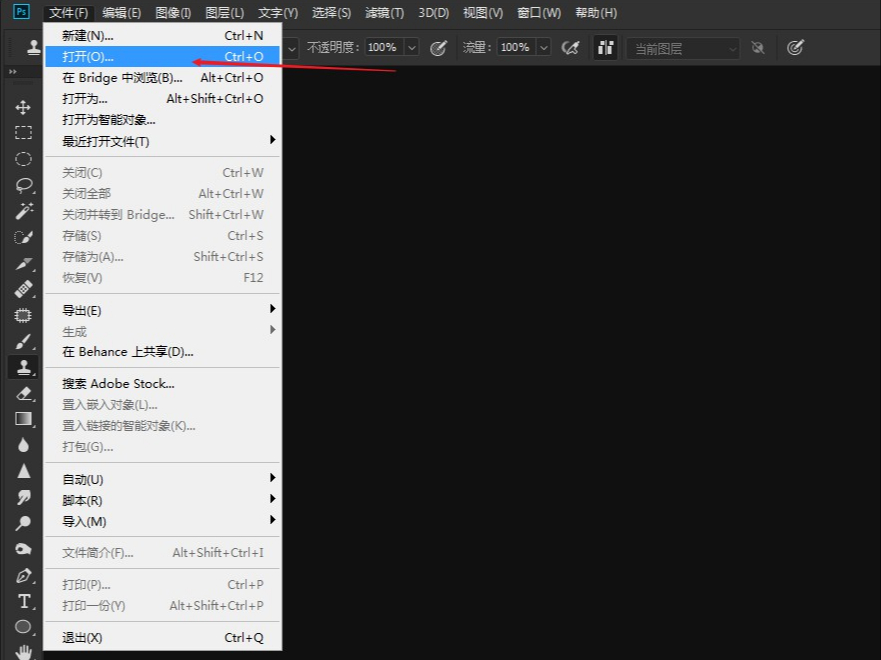
Task: Choose 退出(X) to quit Photoshop
Action: 162,638
